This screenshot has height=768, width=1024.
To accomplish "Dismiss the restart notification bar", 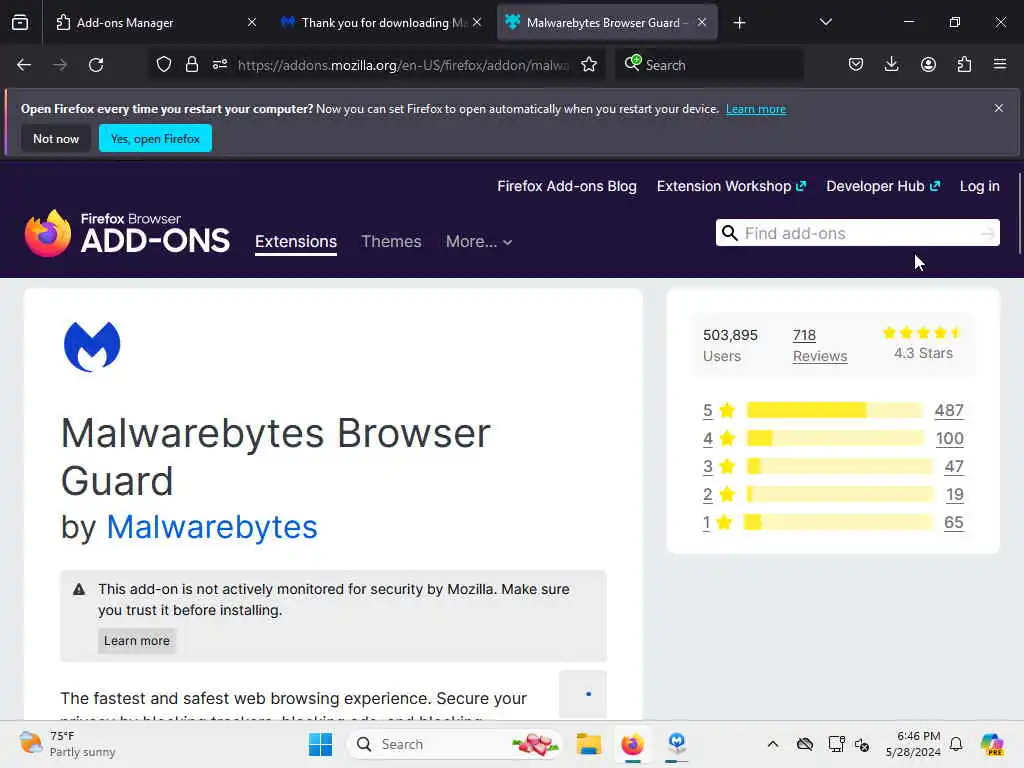I will point(999,108).
